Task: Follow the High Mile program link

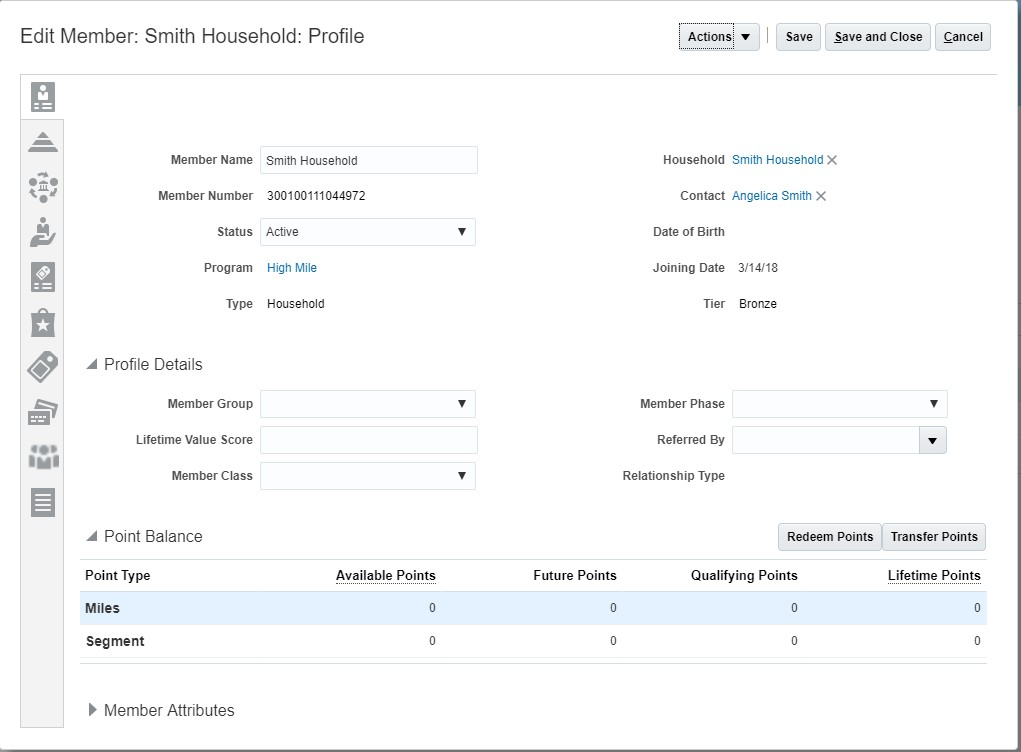Action: pyautogui.click(x=292, y=268)
